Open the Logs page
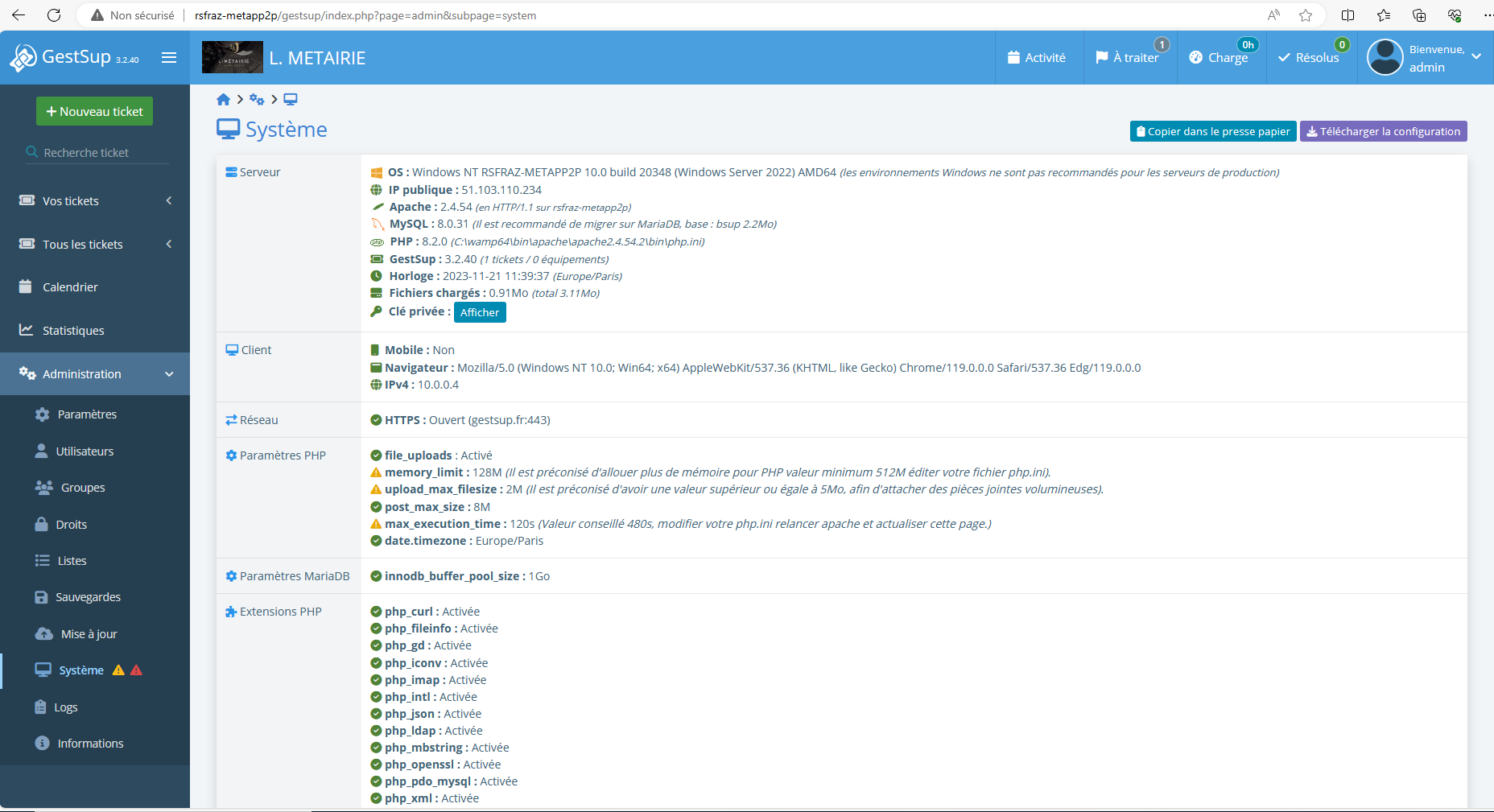This screenshot has height=812, width=1494. (66, 707)
